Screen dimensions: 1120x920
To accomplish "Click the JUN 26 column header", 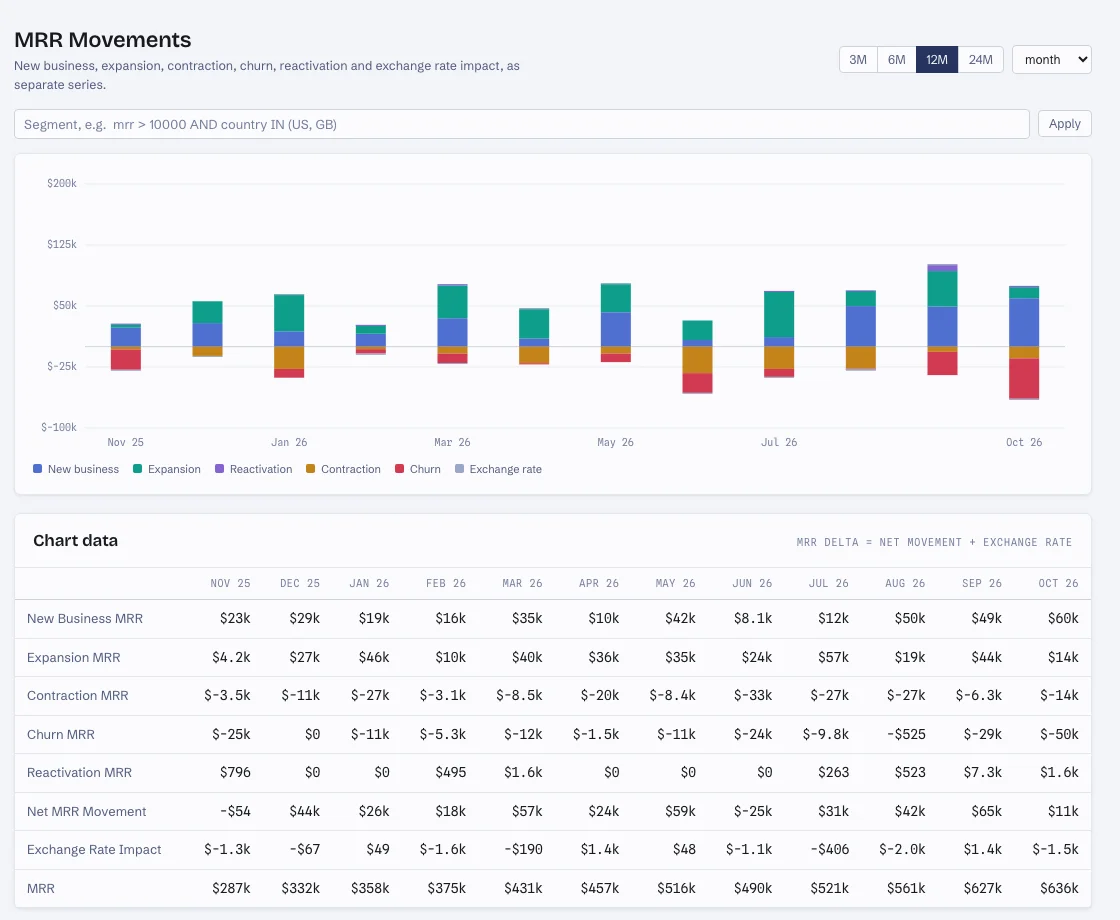I will [752, 584].
